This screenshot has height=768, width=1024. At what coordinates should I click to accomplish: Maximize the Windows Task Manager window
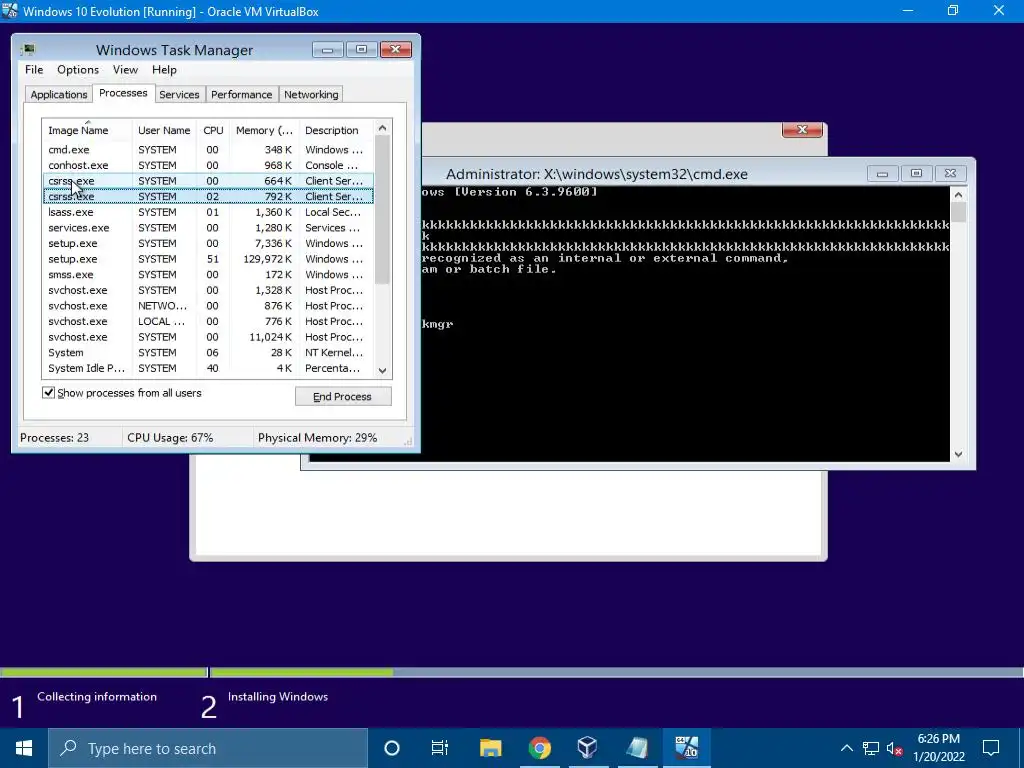click(361, 50)
